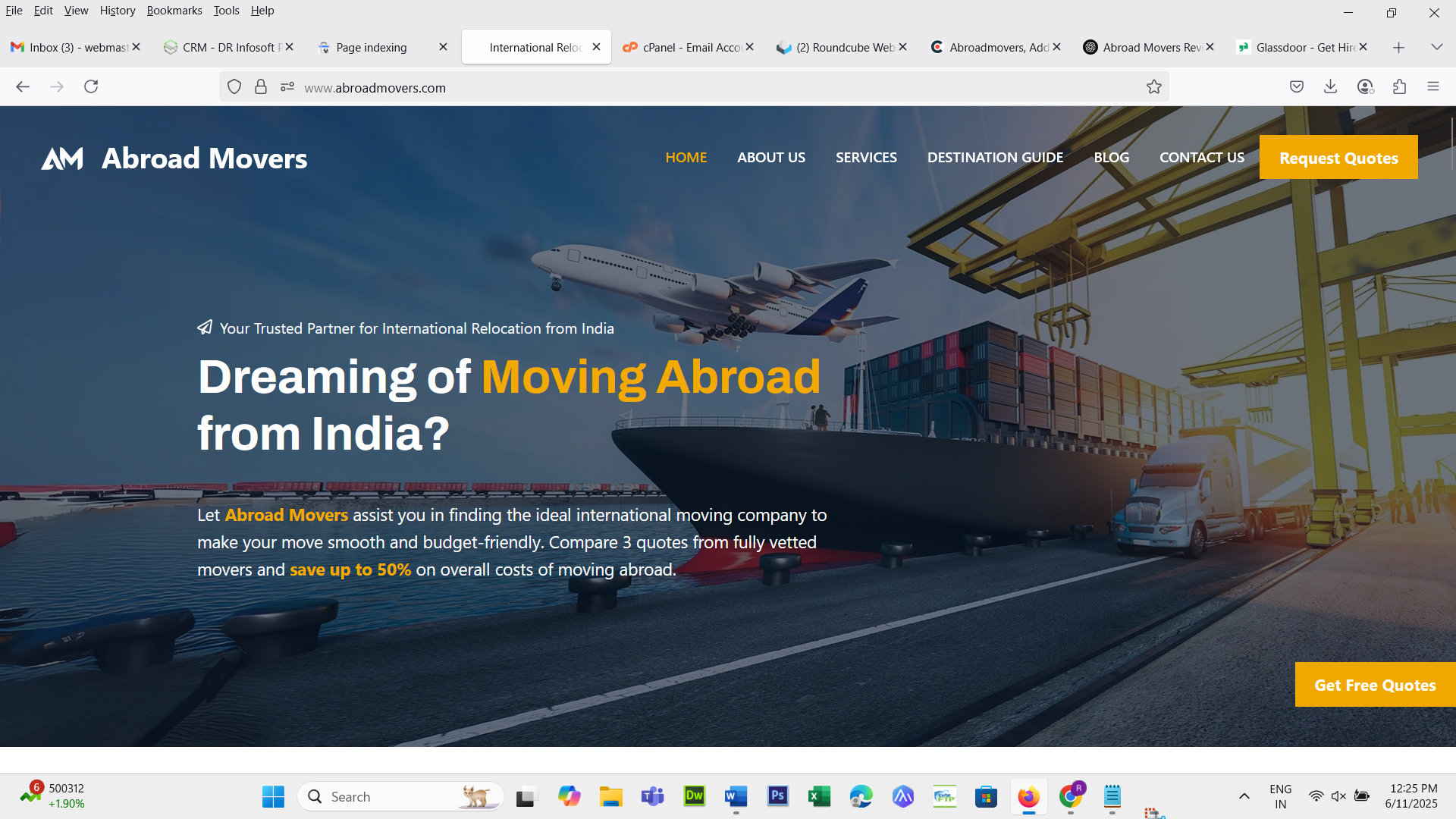Open site permissions icon in address bar

(x=287, y=87)
